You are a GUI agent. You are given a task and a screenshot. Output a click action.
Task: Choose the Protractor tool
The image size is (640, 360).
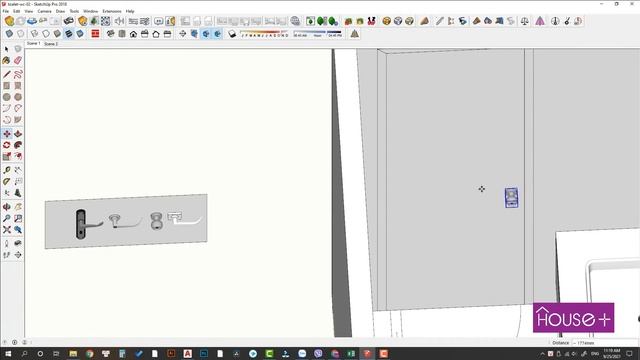[7, 181]
